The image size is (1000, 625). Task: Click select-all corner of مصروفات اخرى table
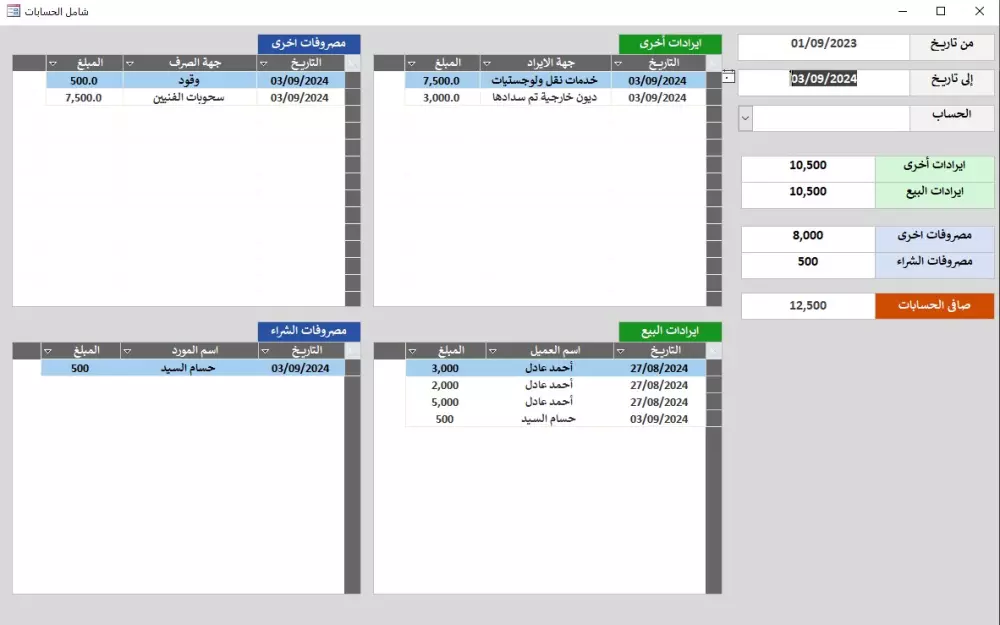click(353, 62)
